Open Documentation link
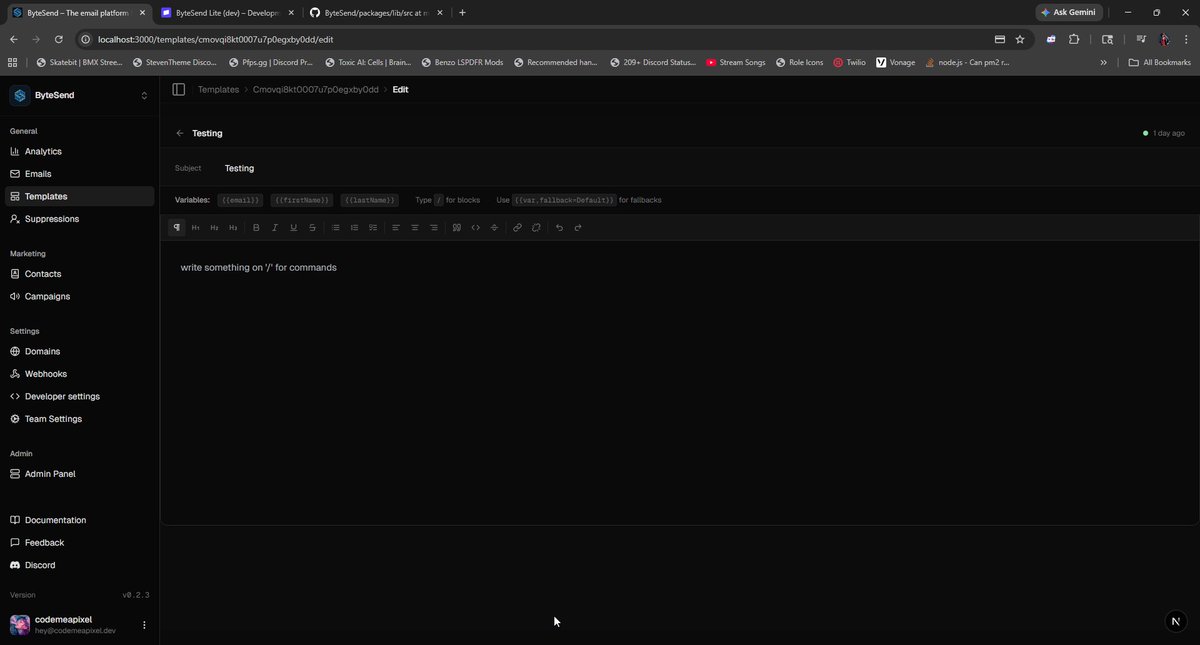Image resolution: width=1200 pixels, height=645 pixels. [80, 520]
